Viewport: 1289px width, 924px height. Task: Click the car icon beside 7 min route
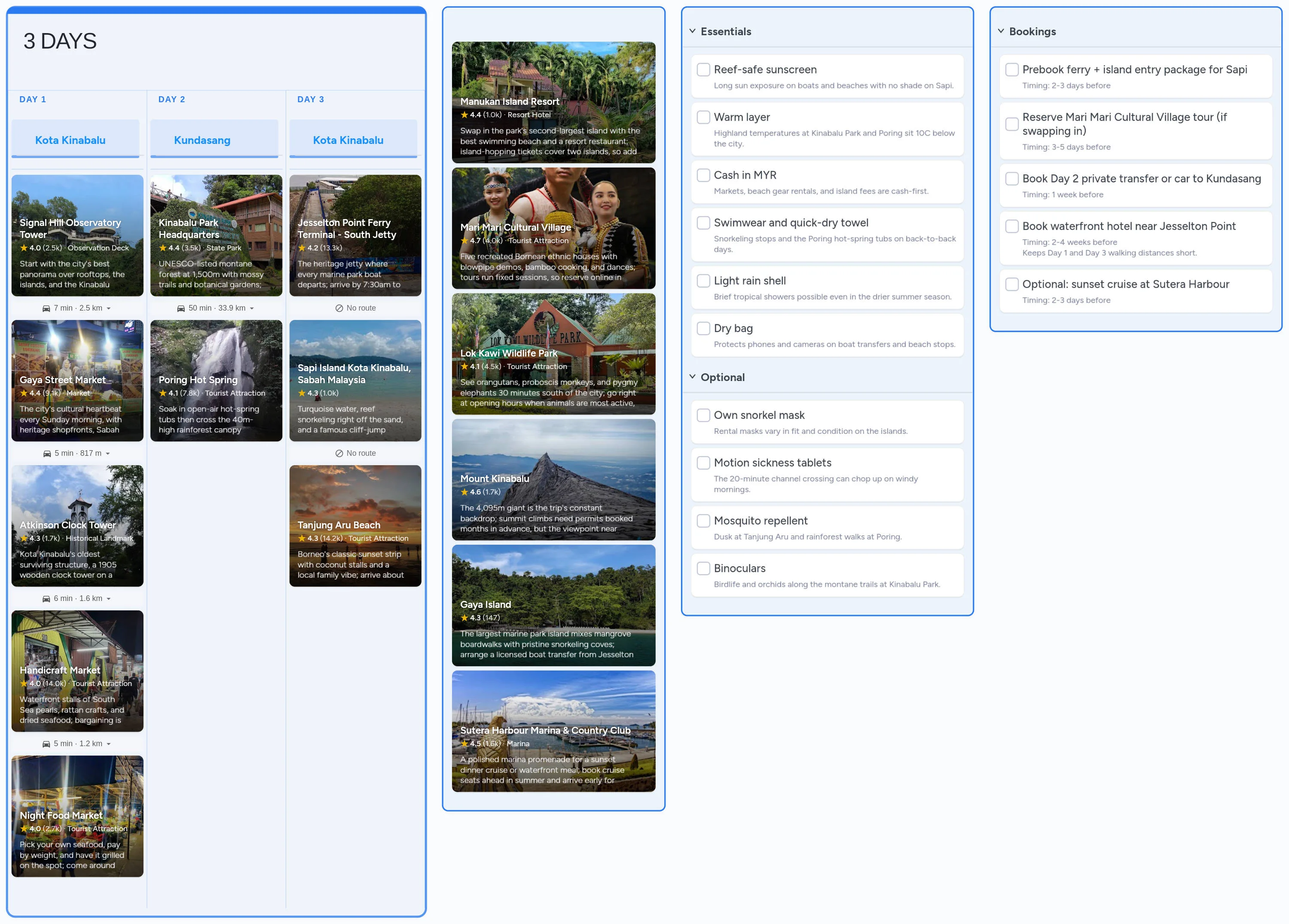46,308
